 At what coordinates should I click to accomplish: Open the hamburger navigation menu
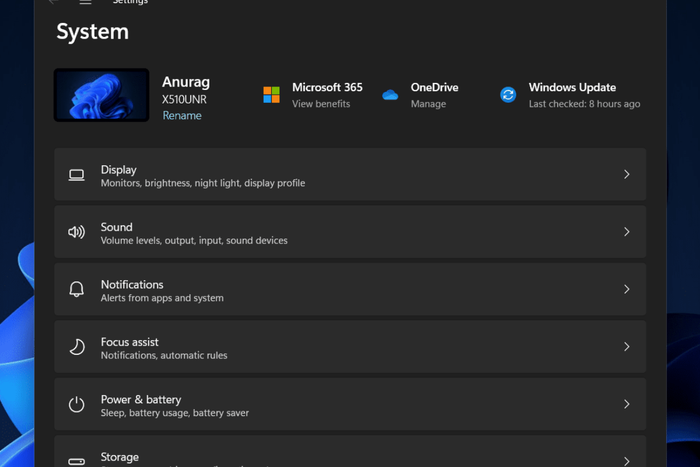point(85,2)
